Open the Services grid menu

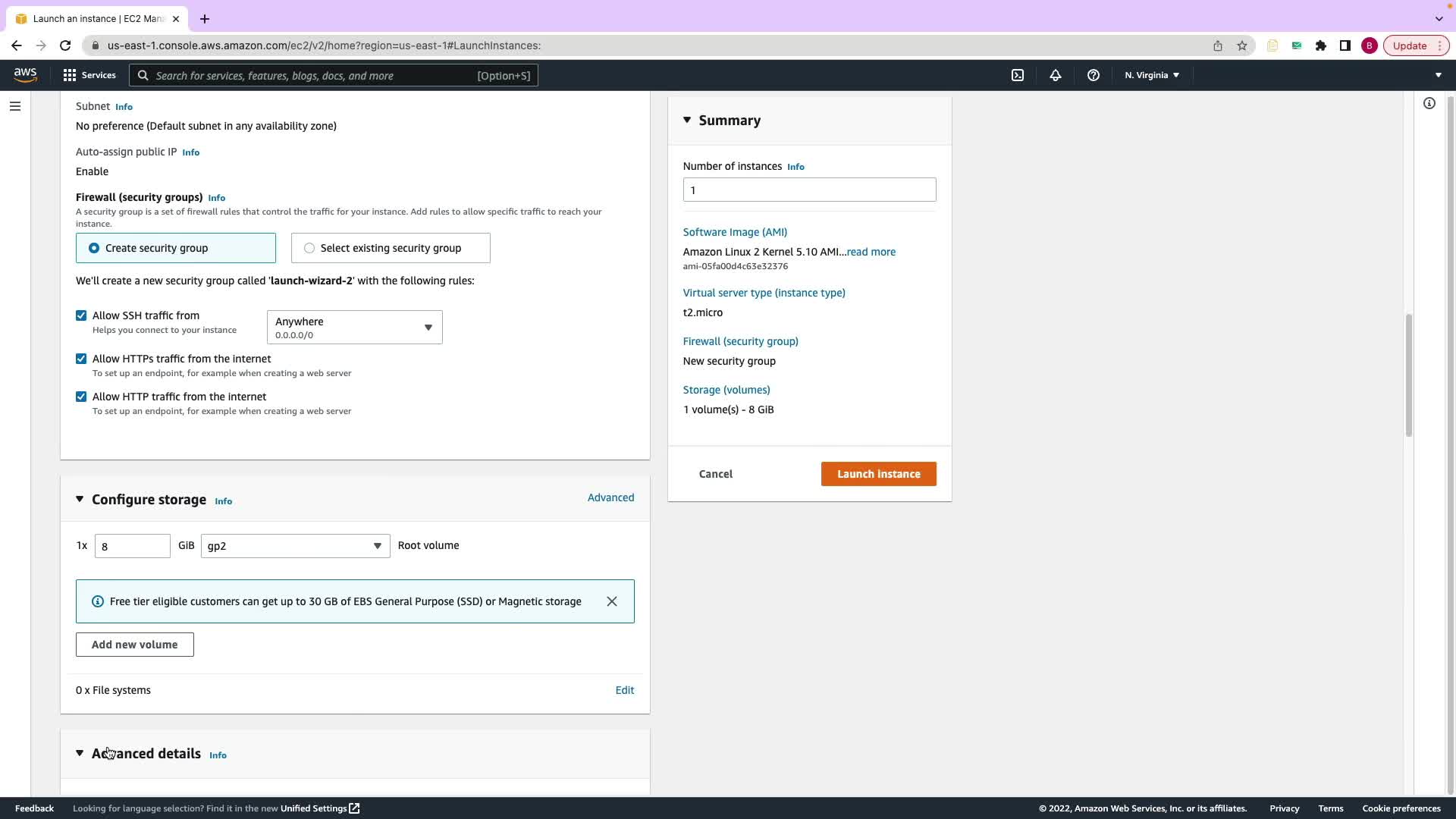(89, 75)
